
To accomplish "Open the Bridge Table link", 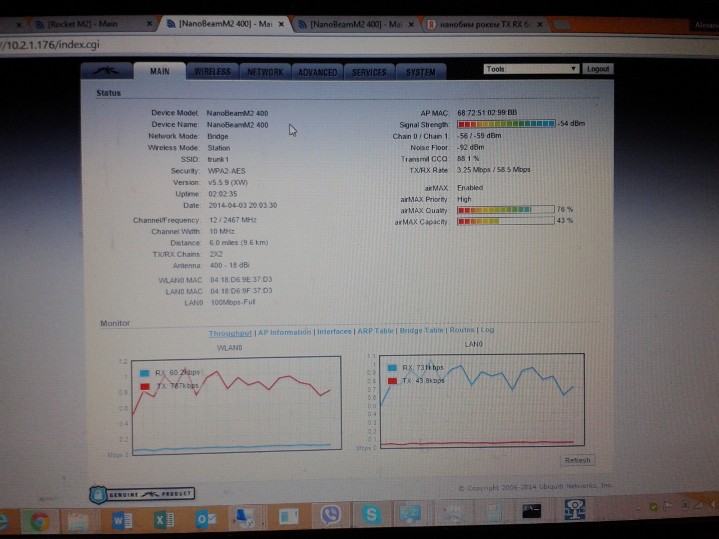I will (421, 330).
